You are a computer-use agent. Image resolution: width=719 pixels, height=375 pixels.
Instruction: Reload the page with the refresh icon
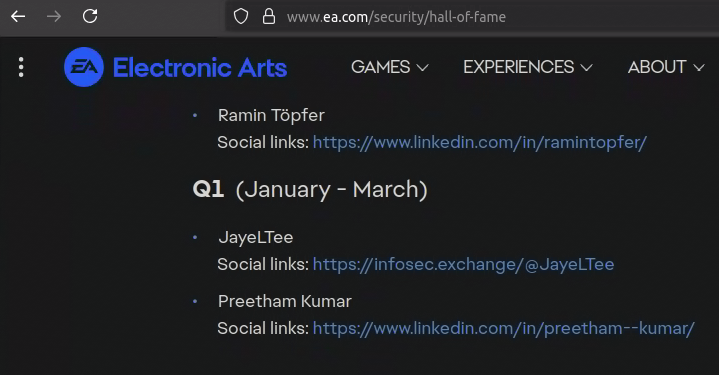(x=90, y=17)
